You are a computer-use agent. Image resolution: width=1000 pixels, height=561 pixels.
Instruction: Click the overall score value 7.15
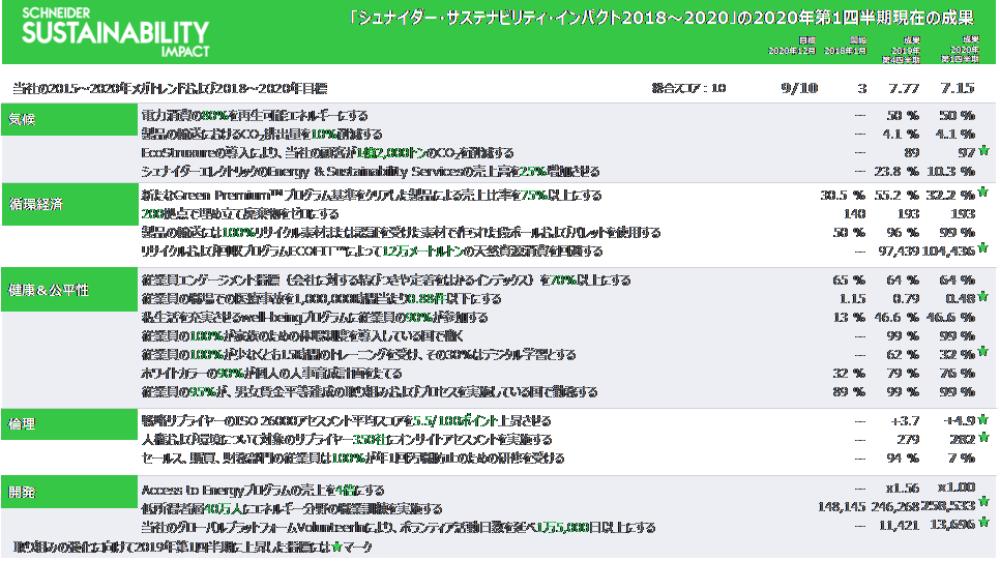click(x=955, y=88)
